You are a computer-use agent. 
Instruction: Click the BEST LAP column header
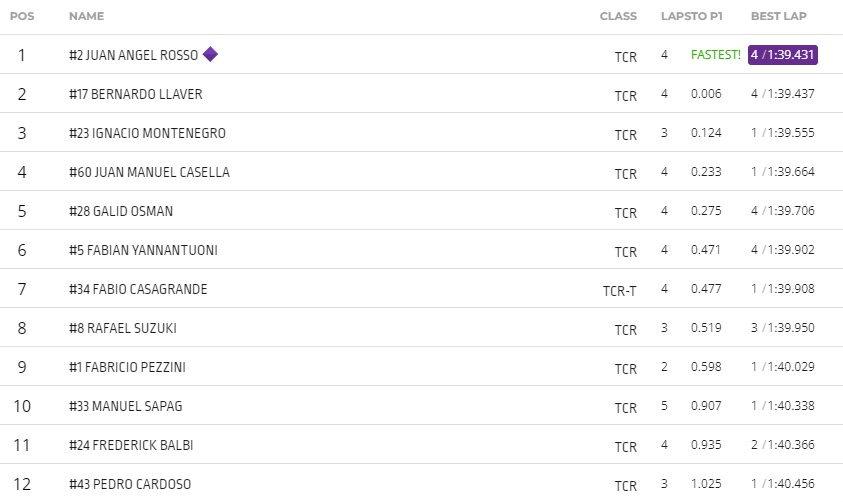pyautogui.click(x=778, y=16)
